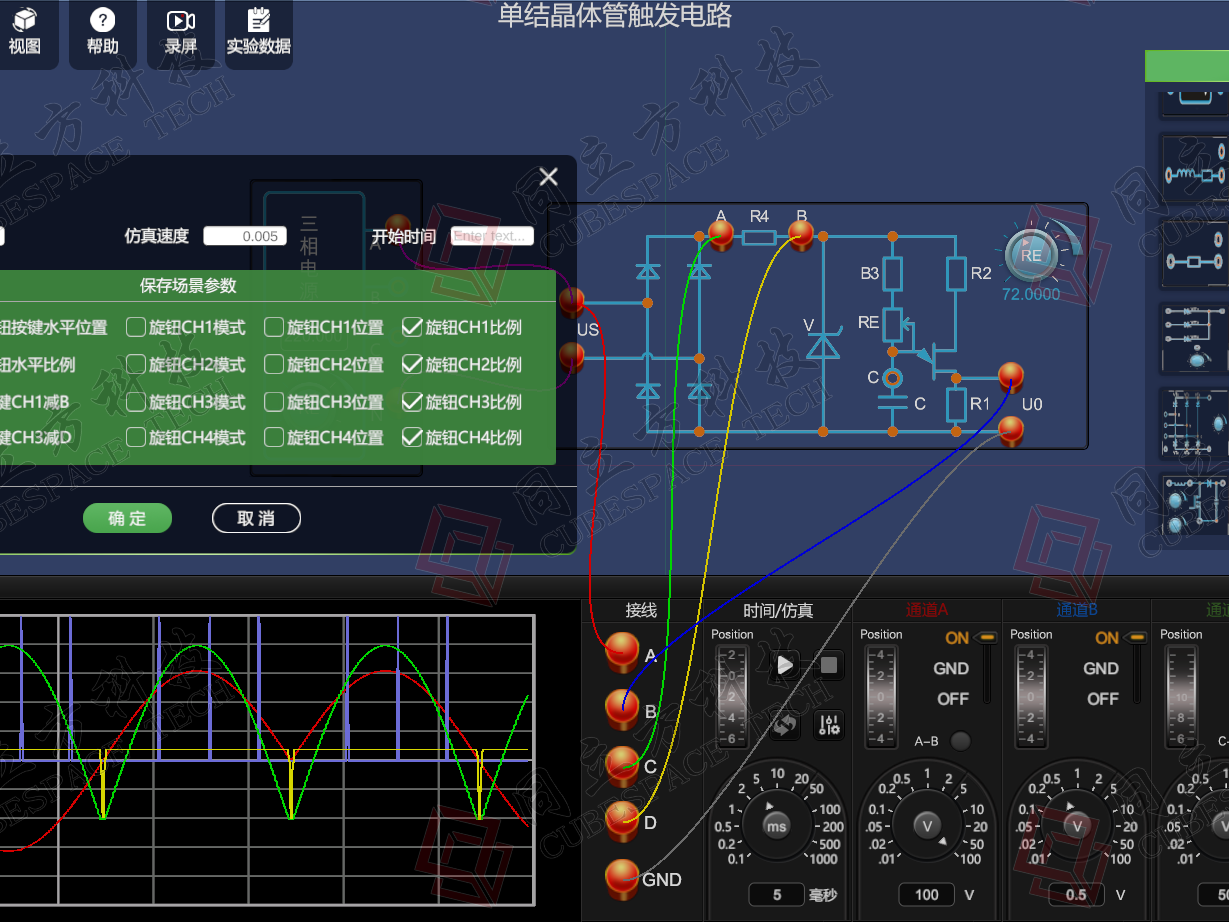The image size is (1229, 922).
Task: Uncheck the 旋钮CH2比例 checkbox
Action: click(412, 365)
